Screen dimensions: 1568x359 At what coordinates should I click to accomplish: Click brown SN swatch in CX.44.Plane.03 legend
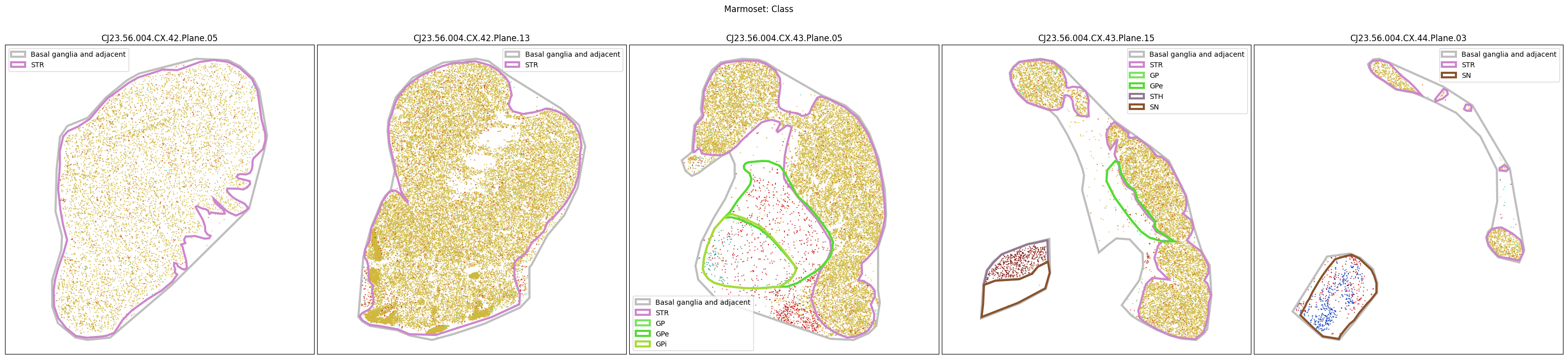pos(1449,76)
